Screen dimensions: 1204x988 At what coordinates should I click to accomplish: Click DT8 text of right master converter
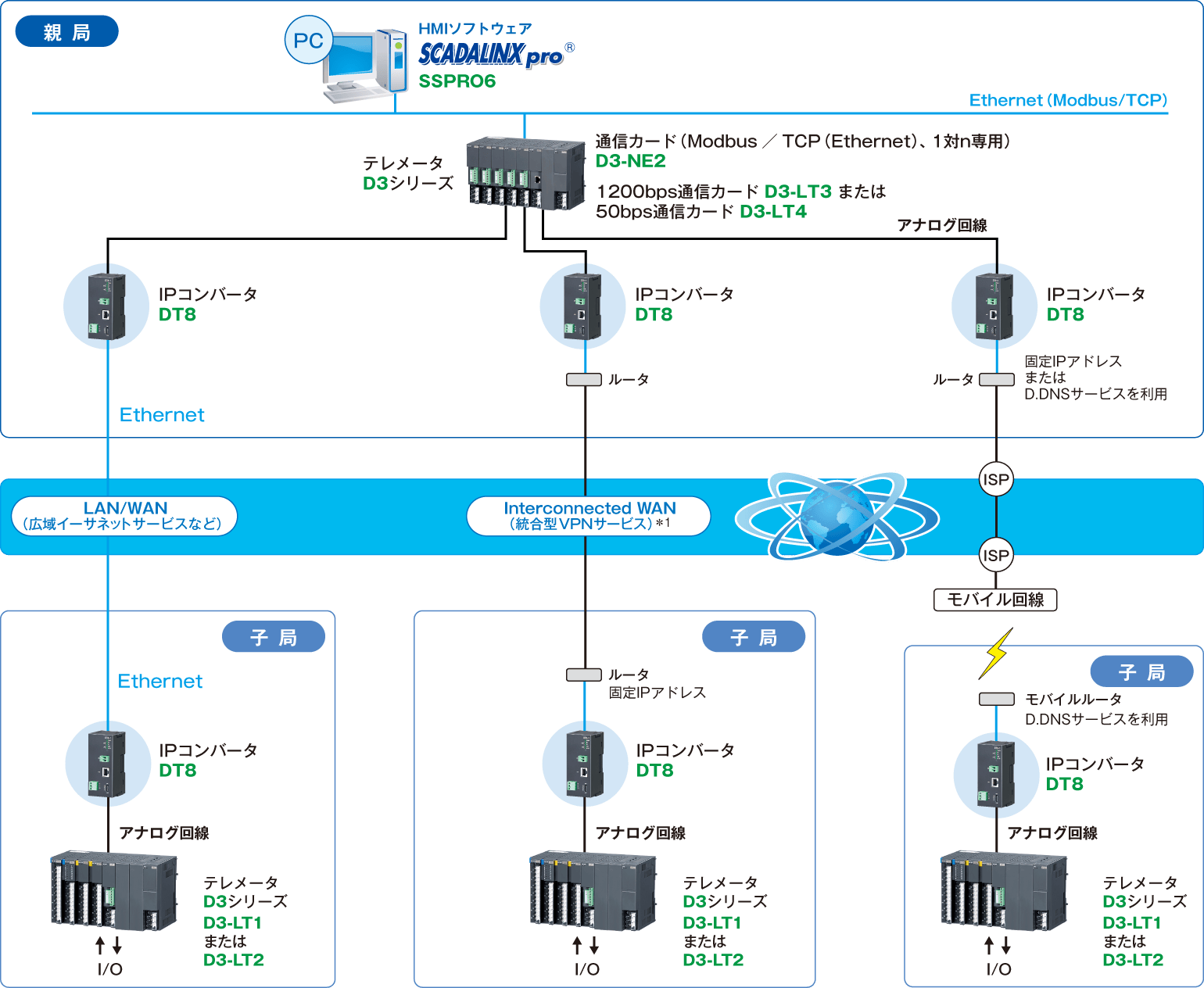pyautogui.click(x=1066, y=314)
